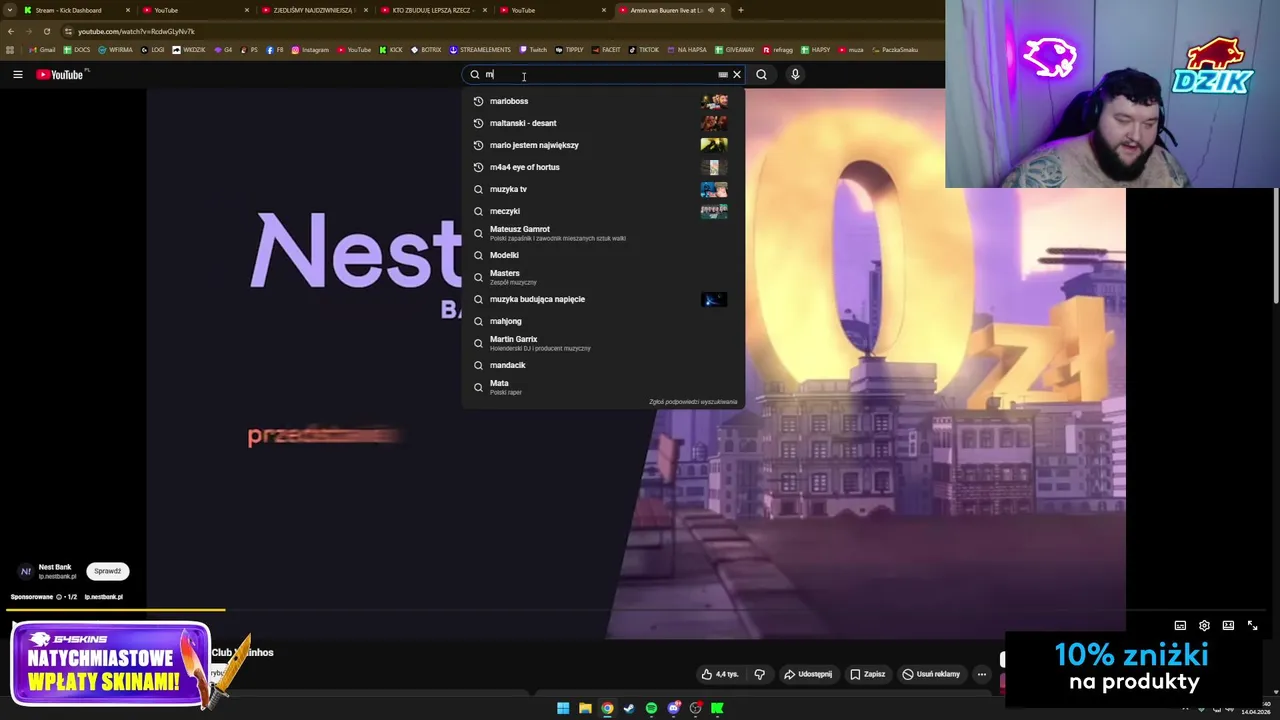The width and height of the screenshot is (1280, 720).
Task: Click the address bar URL
Action: click(x=136, y=31)
